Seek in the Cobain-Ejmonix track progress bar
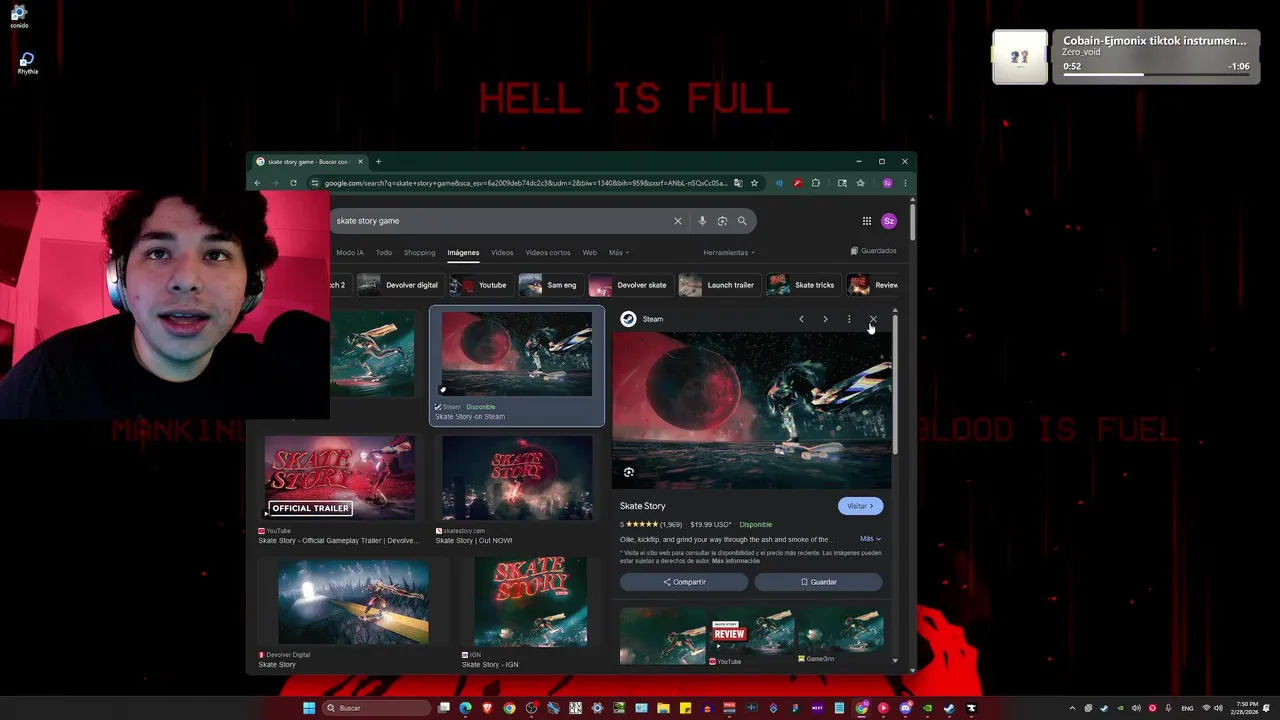Viewport: 1280px width, 720px height. pos(1156,74)
